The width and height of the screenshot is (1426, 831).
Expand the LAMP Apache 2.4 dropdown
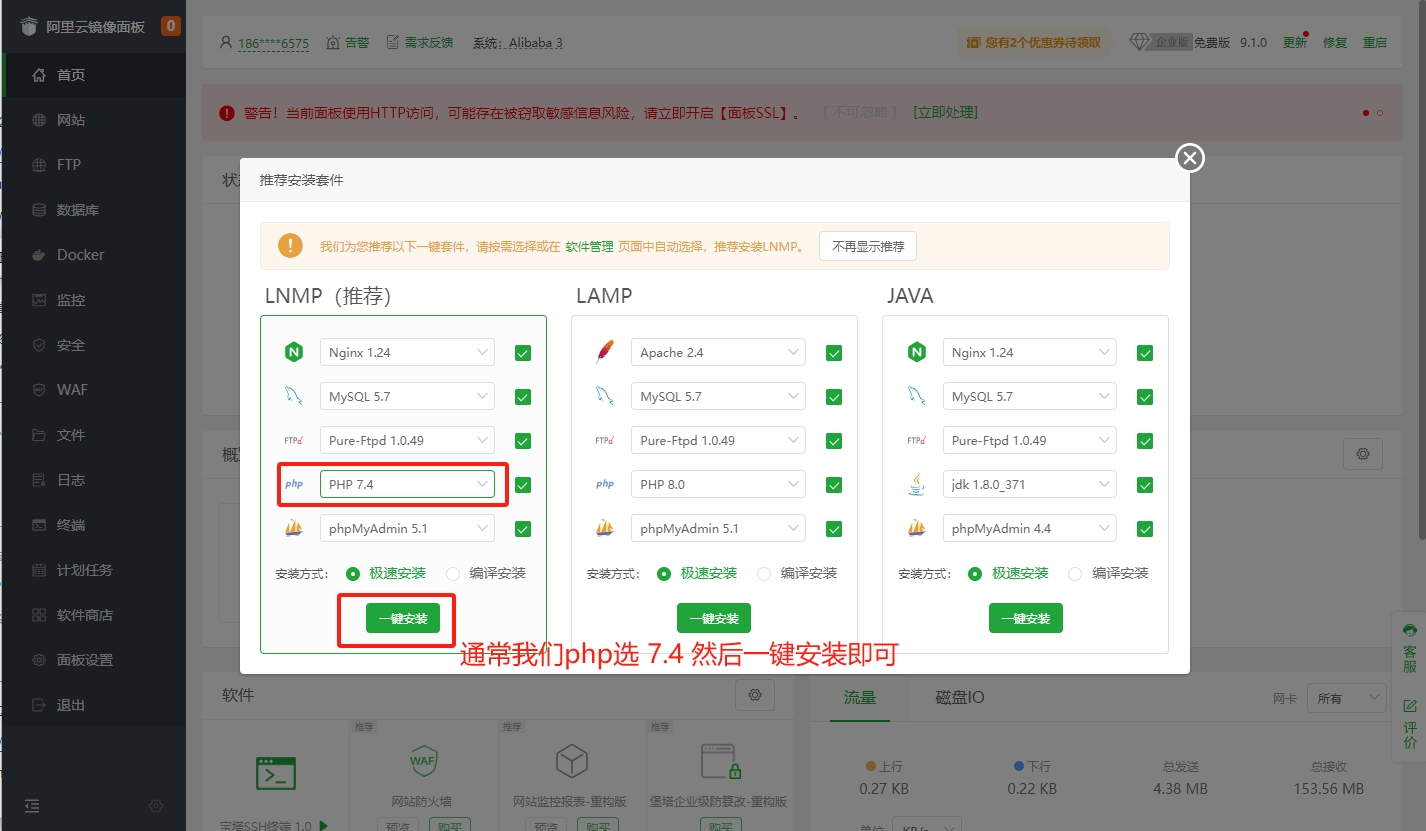point(717,352)
